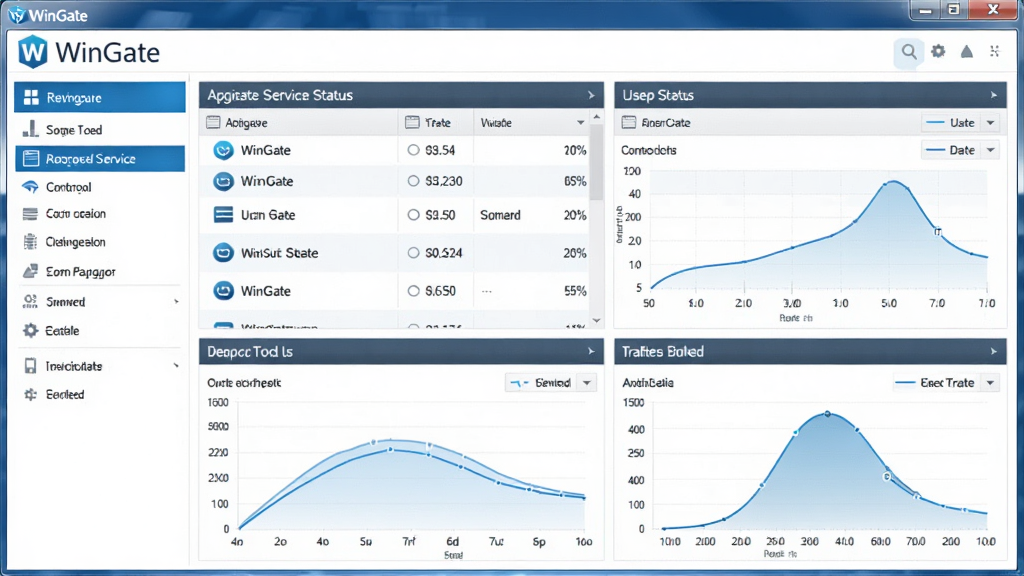Open Claingealon in the sidebar
The image size is (1024, 576).
click(100, 242)
